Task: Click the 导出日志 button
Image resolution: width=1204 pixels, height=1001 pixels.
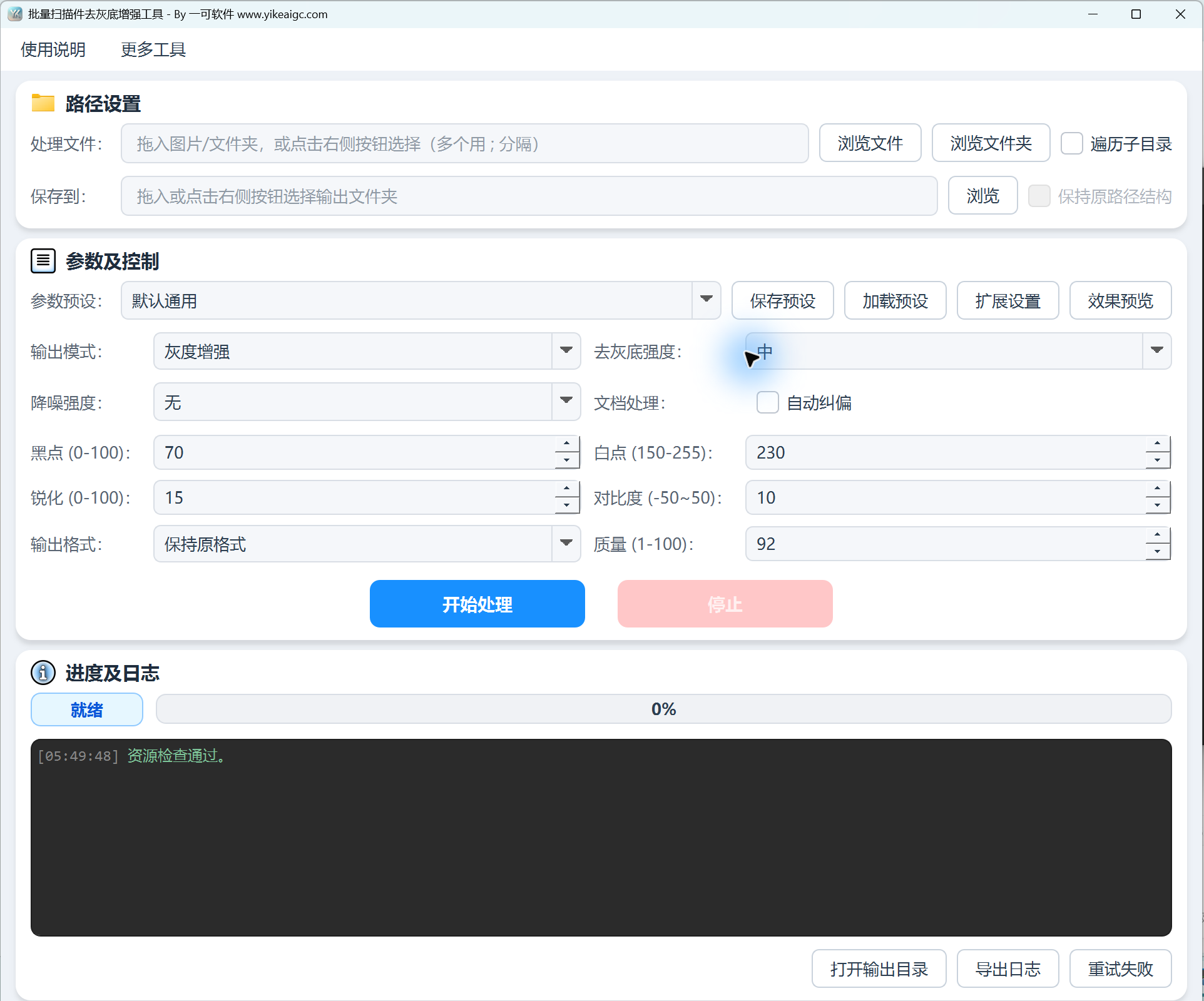Action: (x=1008, y=969)
